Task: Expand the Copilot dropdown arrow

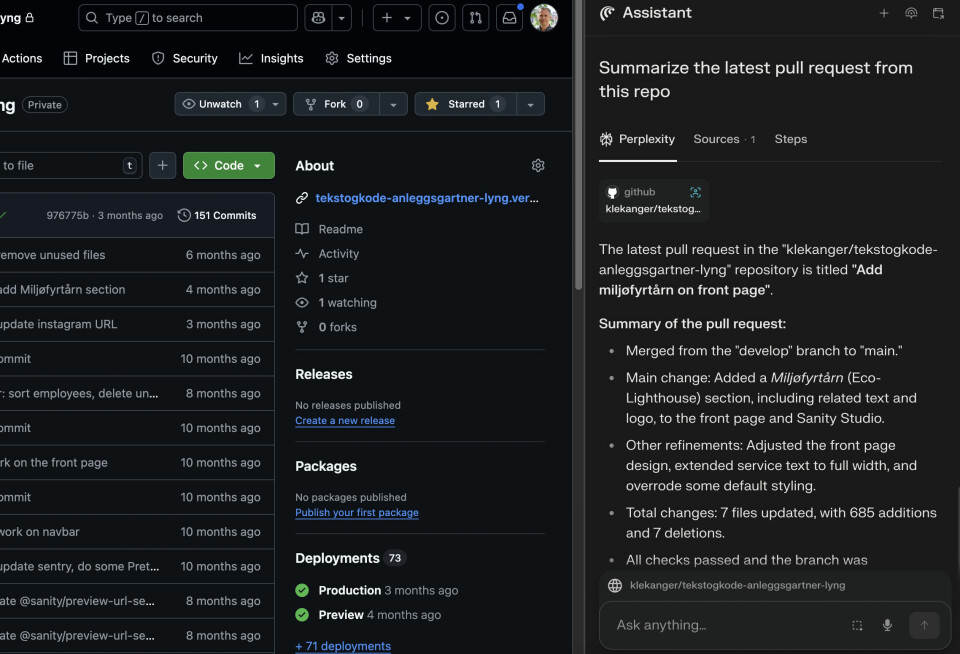Action: click(342, 18)
